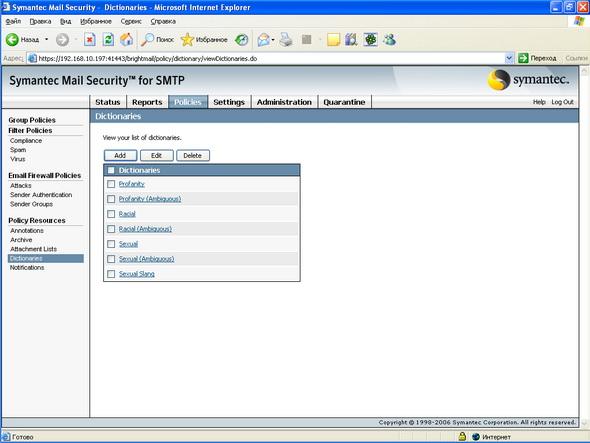Click the Delete dictionary button

click(x=193, y=155)
